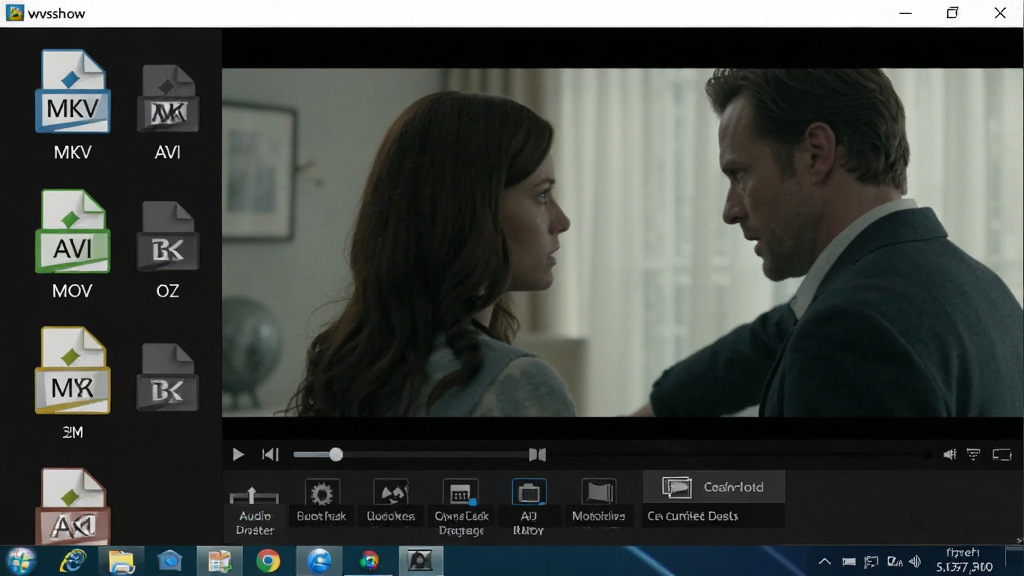Launch Internet Explorer from taskbar
The height and width of the screenshot is (576, 1024).
click(x=72, y=561)
